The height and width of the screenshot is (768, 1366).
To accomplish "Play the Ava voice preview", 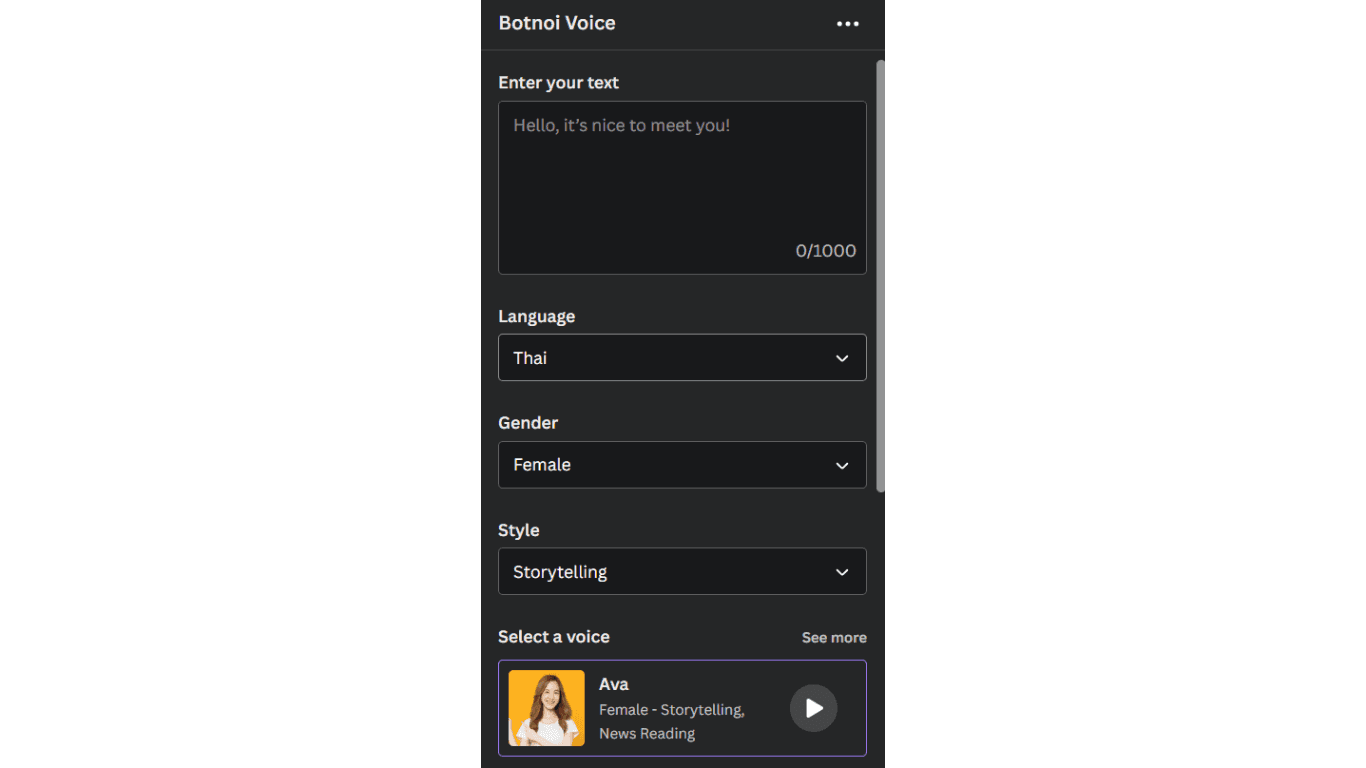I will point(814,708).
